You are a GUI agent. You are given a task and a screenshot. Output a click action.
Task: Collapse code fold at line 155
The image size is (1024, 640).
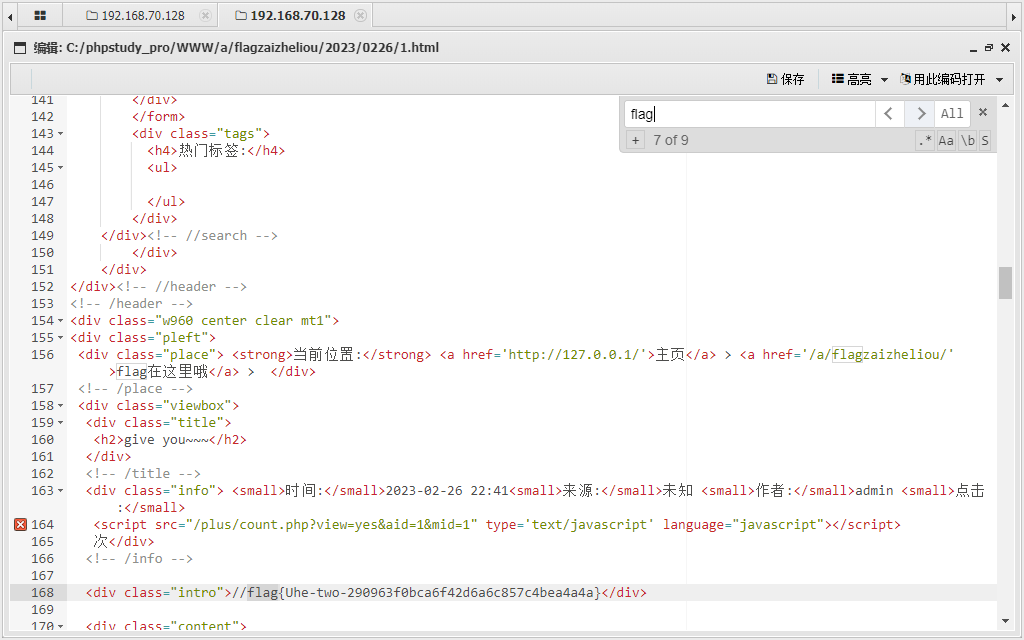61,338
